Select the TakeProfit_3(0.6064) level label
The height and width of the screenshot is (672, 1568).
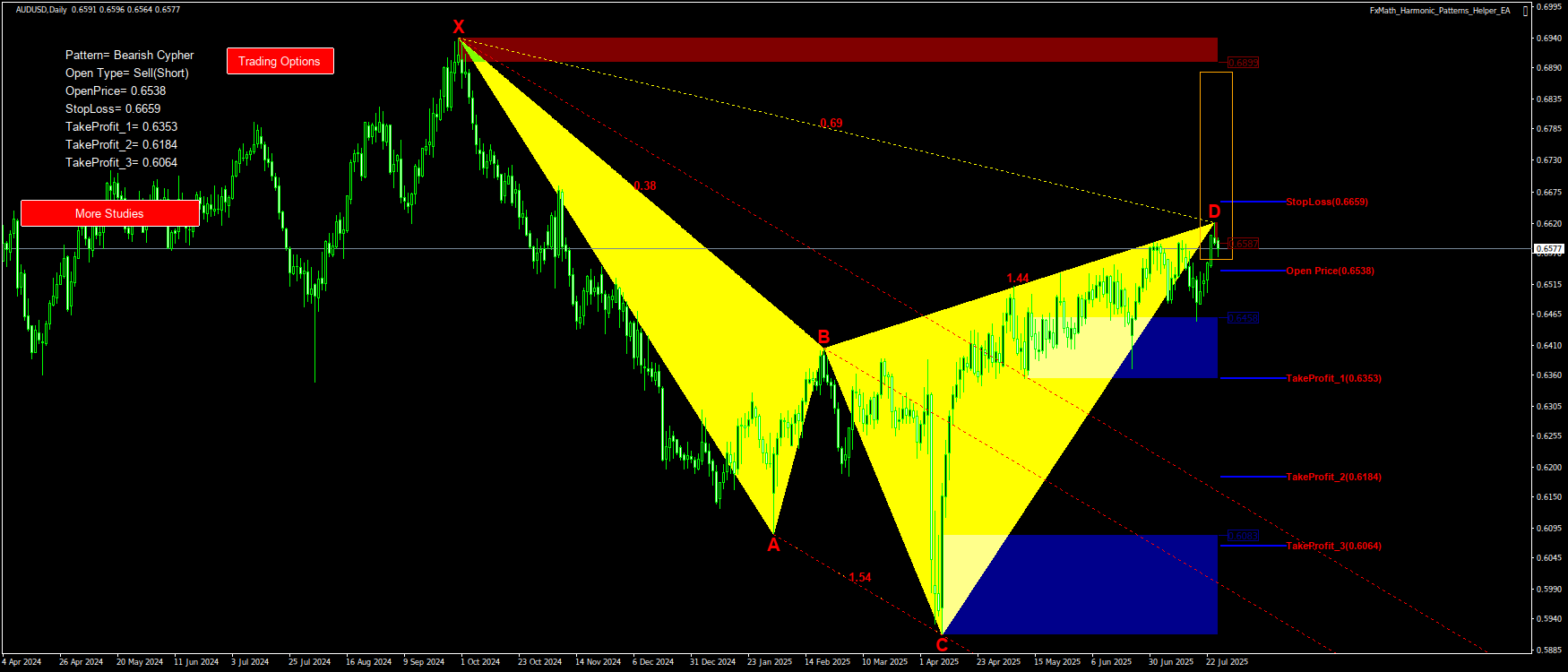tap(1333, 546)
